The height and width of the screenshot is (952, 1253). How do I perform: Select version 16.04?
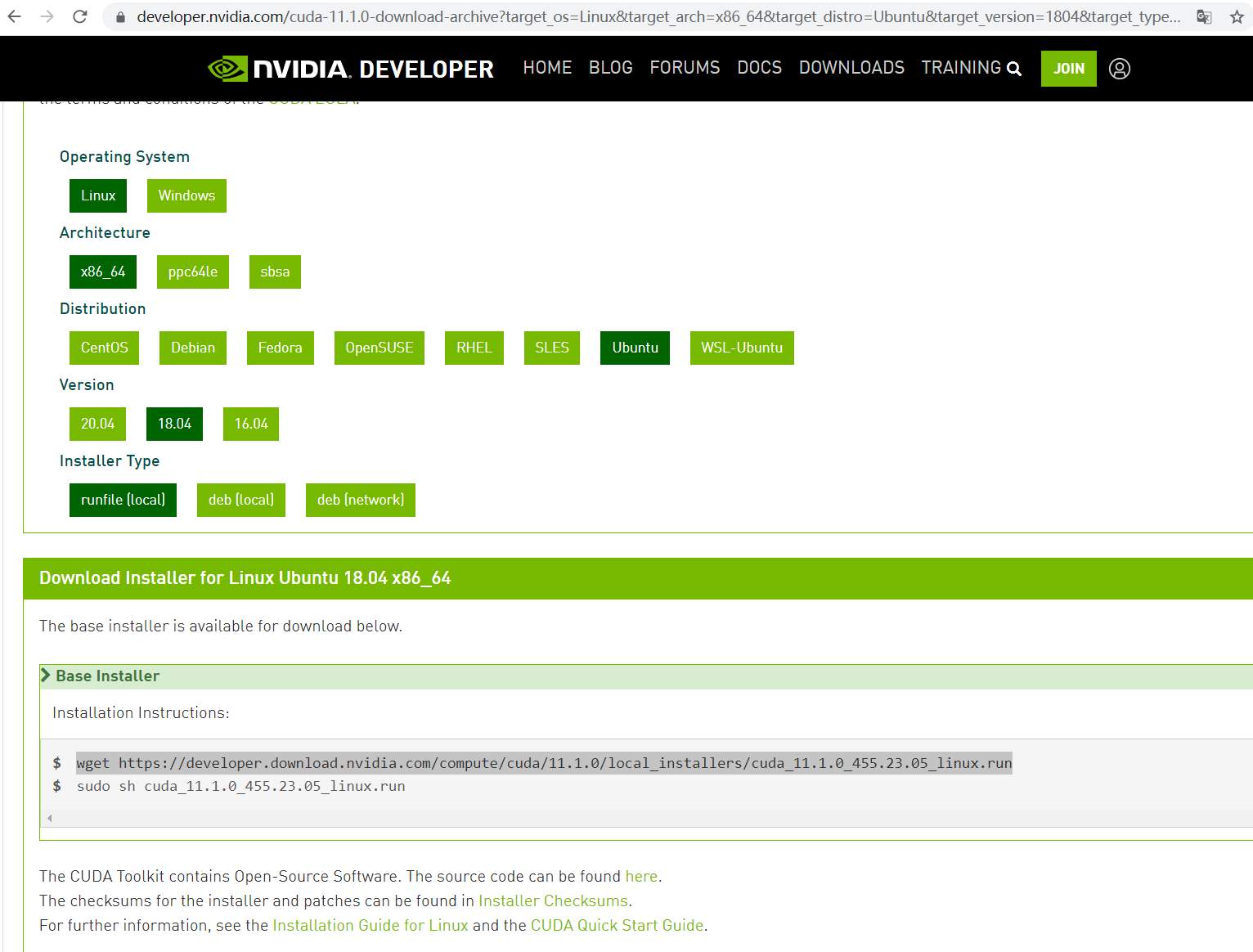(x=251, y=424)
